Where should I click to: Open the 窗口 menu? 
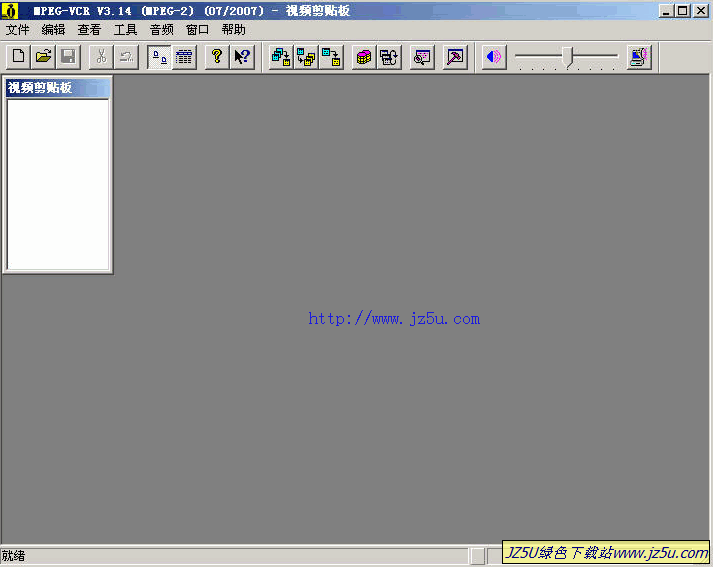(x=197, y=30)
